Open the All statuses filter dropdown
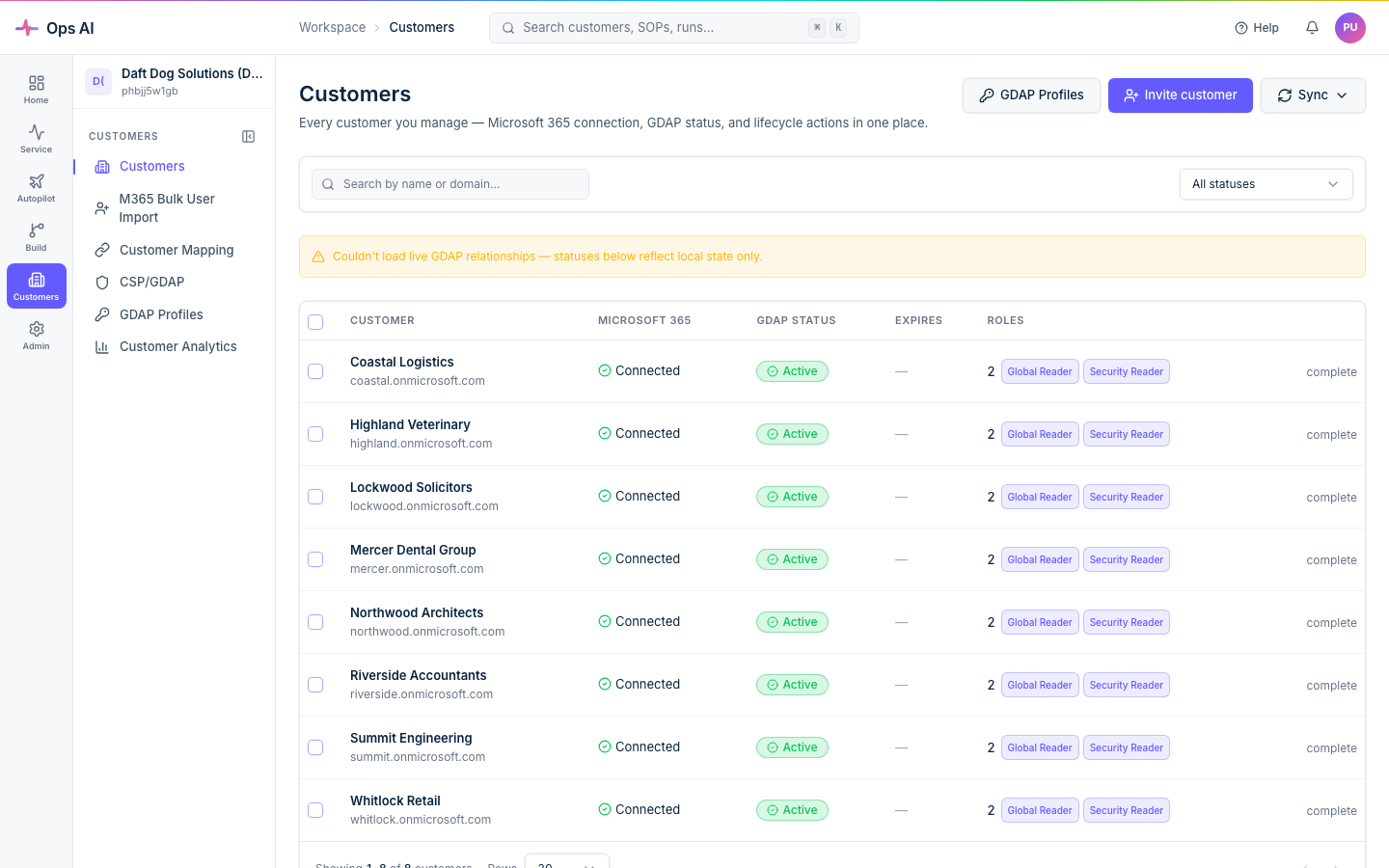Image resolution: width=1389 pixels, height=868 pixels. tap(1266, 184)
